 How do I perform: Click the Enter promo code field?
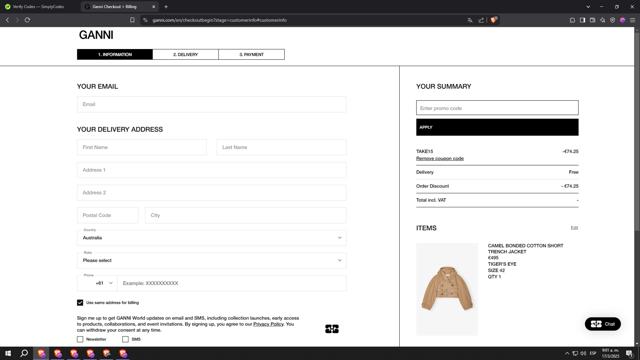click(497, 108)
